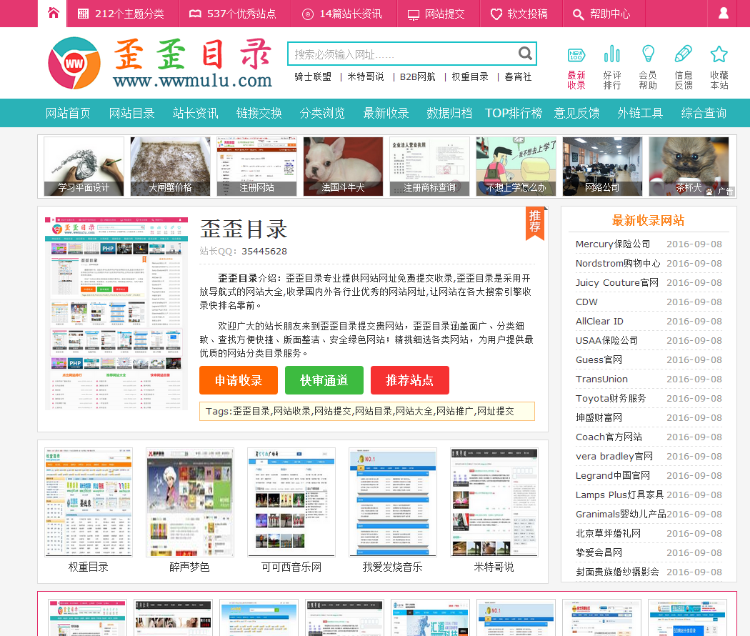
Task: Open the 链接交换 nav item
Action: pos(259,113)
